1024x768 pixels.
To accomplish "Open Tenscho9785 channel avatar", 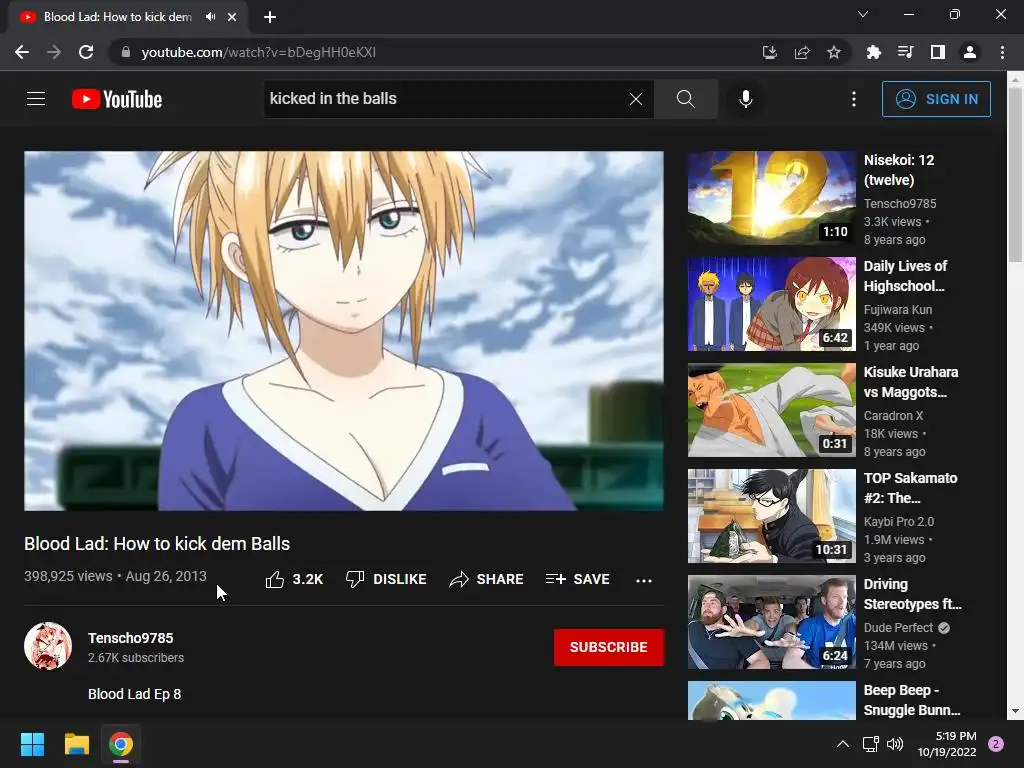I will [48, 646].
